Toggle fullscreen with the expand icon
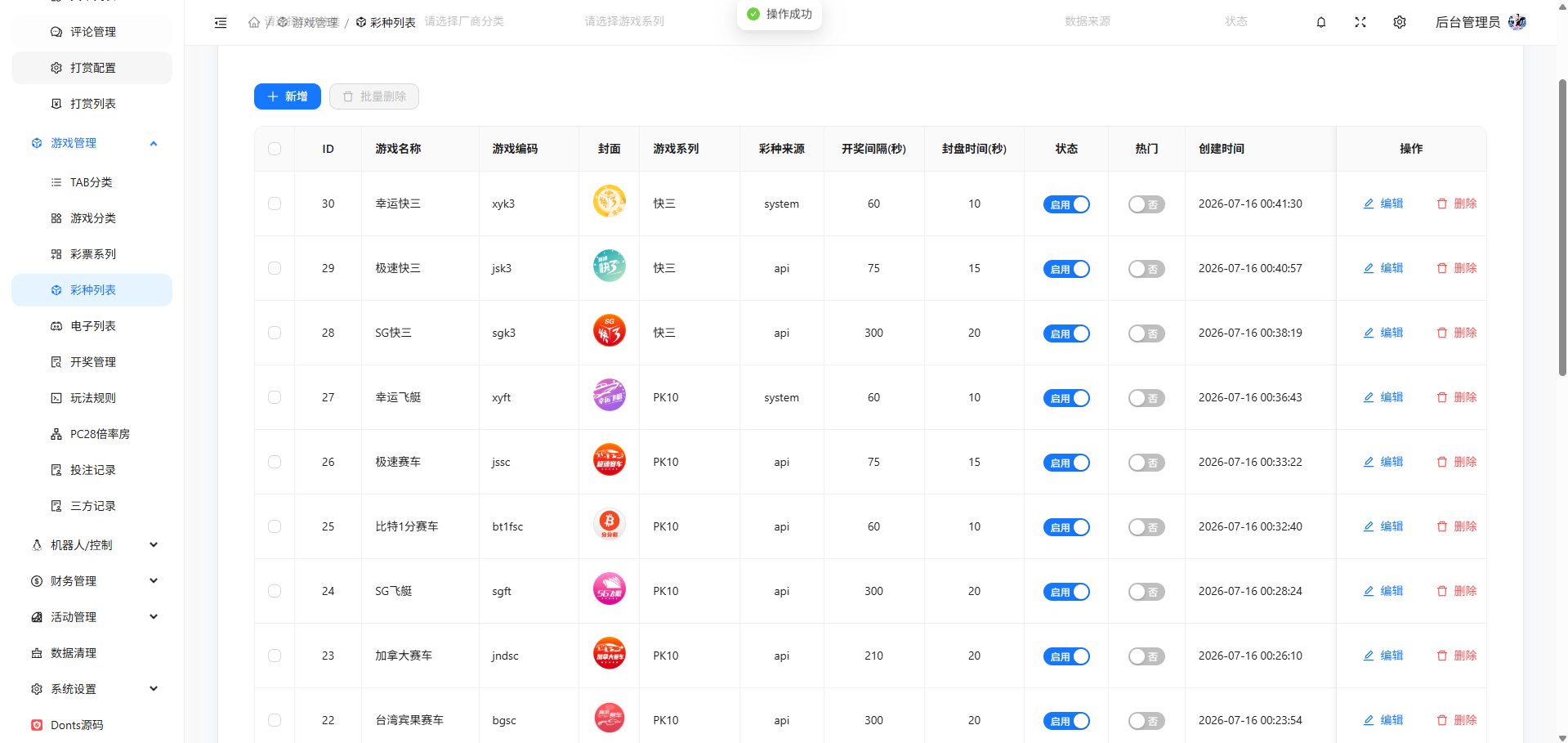The width and height of the screenshot is (1568, 743). coord(1360,22)
